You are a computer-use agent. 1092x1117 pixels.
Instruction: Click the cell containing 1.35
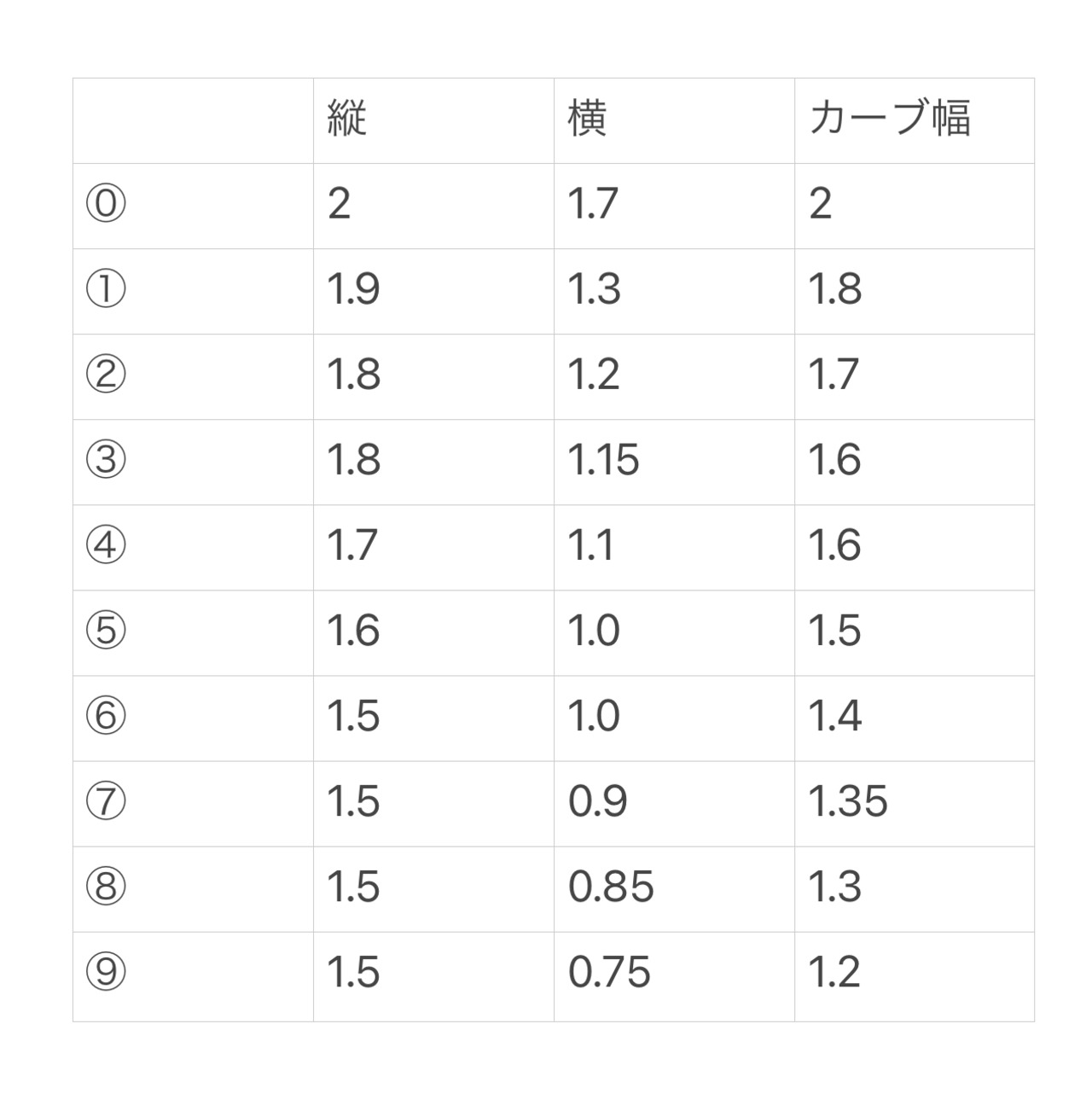pos(847,802)
